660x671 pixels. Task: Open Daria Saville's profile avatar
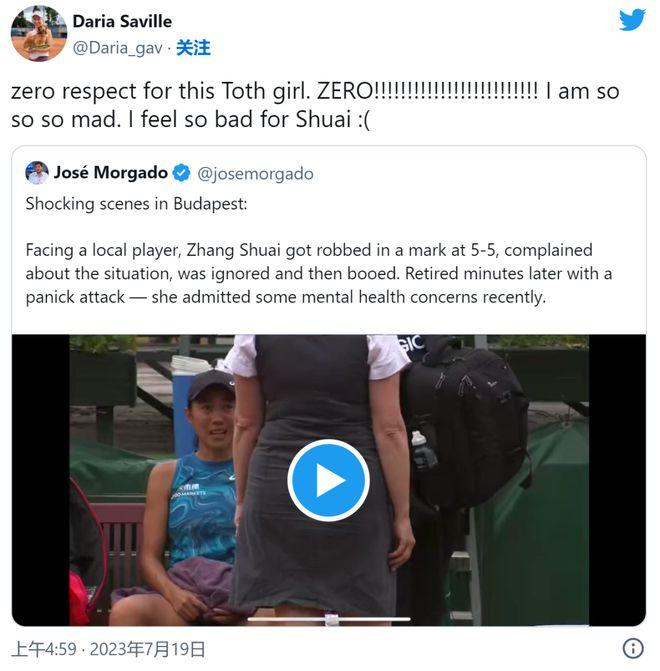point(39,33)
